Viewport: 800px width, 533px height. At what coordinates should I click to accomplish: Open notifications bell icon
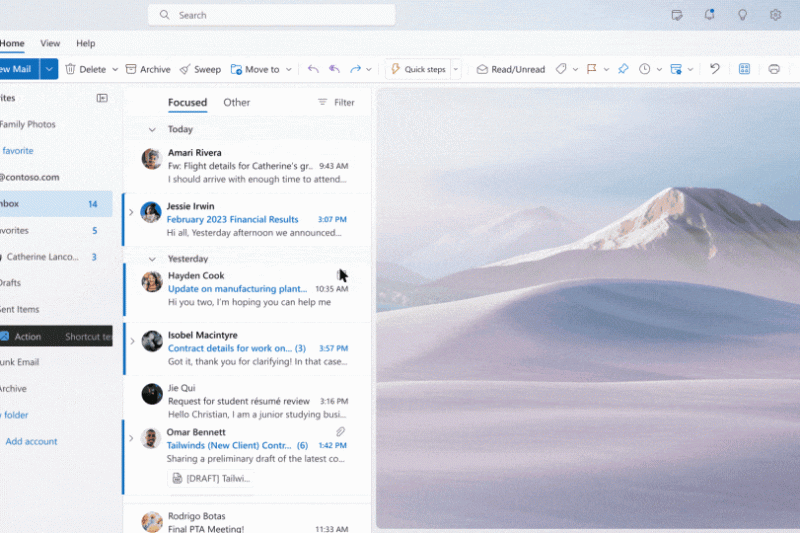(x=709, y=15)
